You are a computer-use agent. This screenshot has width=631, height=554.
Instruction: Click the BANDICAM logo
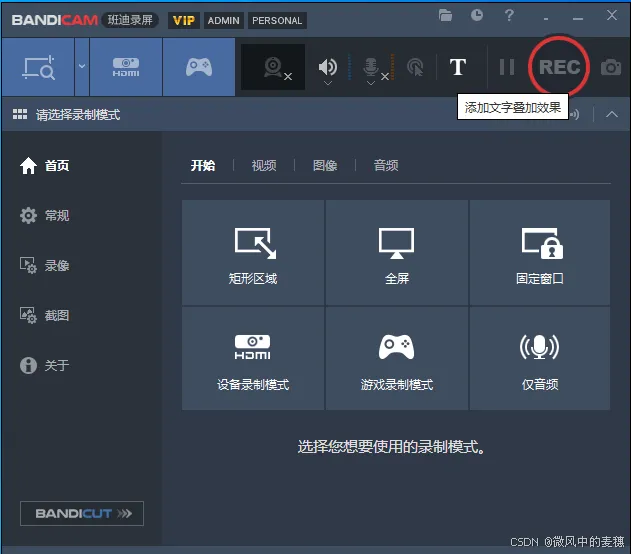pos(55,20)
